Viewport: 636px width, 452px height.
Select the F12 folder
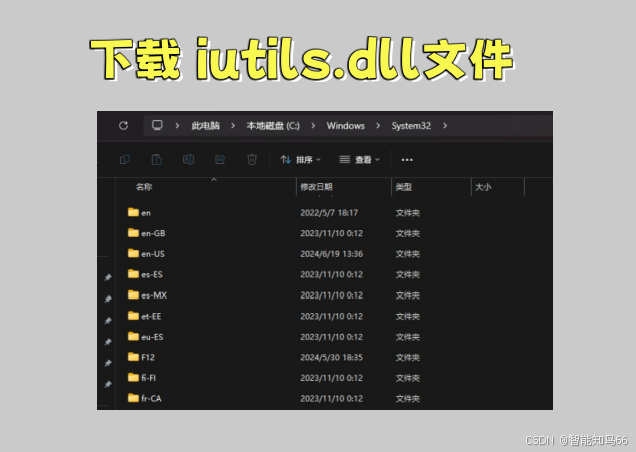pos(141,357)
